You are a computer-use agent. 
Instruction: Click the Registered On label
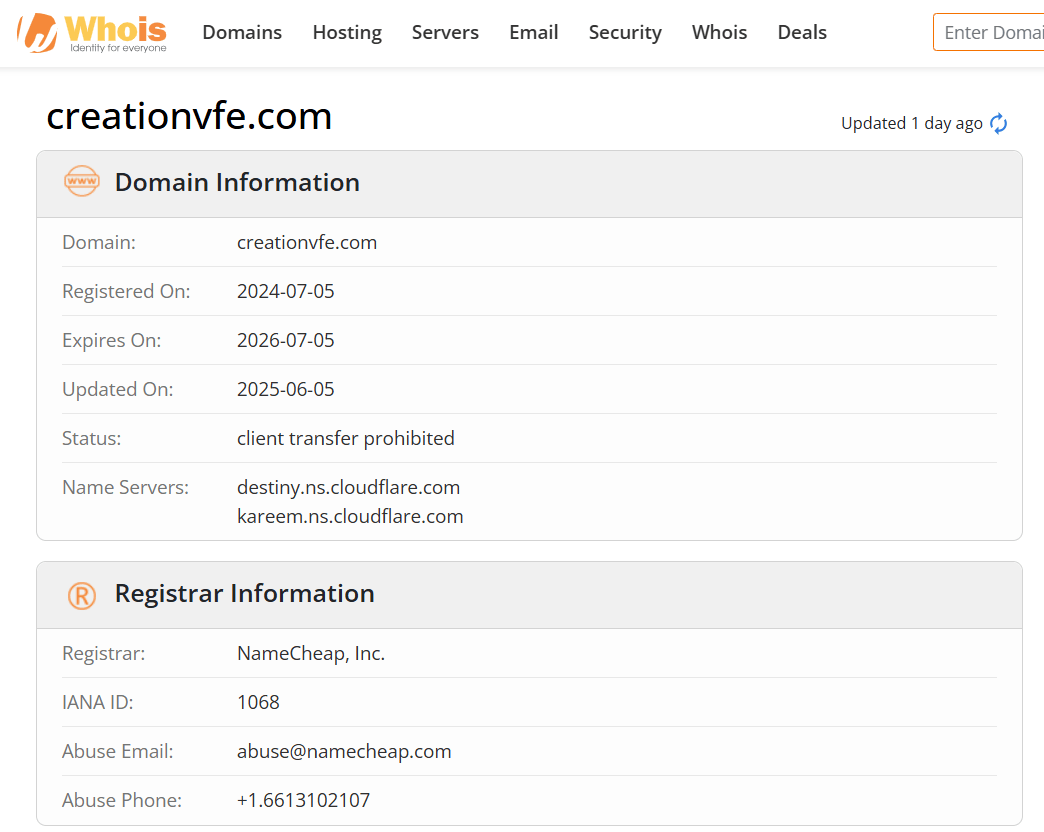point(126,292)
